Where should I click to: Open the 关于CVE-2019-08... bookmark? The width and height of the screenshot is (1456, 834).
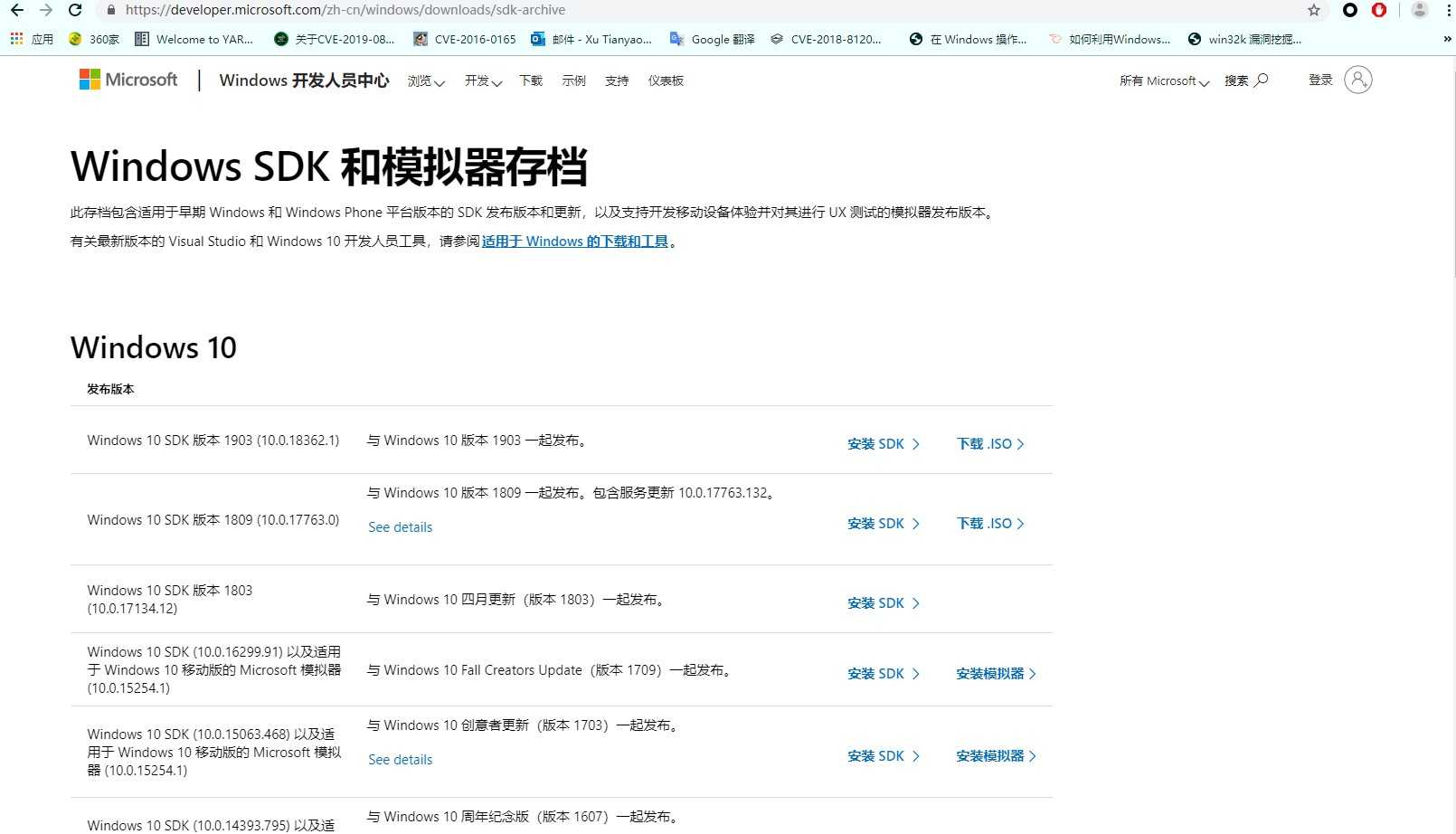tap(335, 39)
